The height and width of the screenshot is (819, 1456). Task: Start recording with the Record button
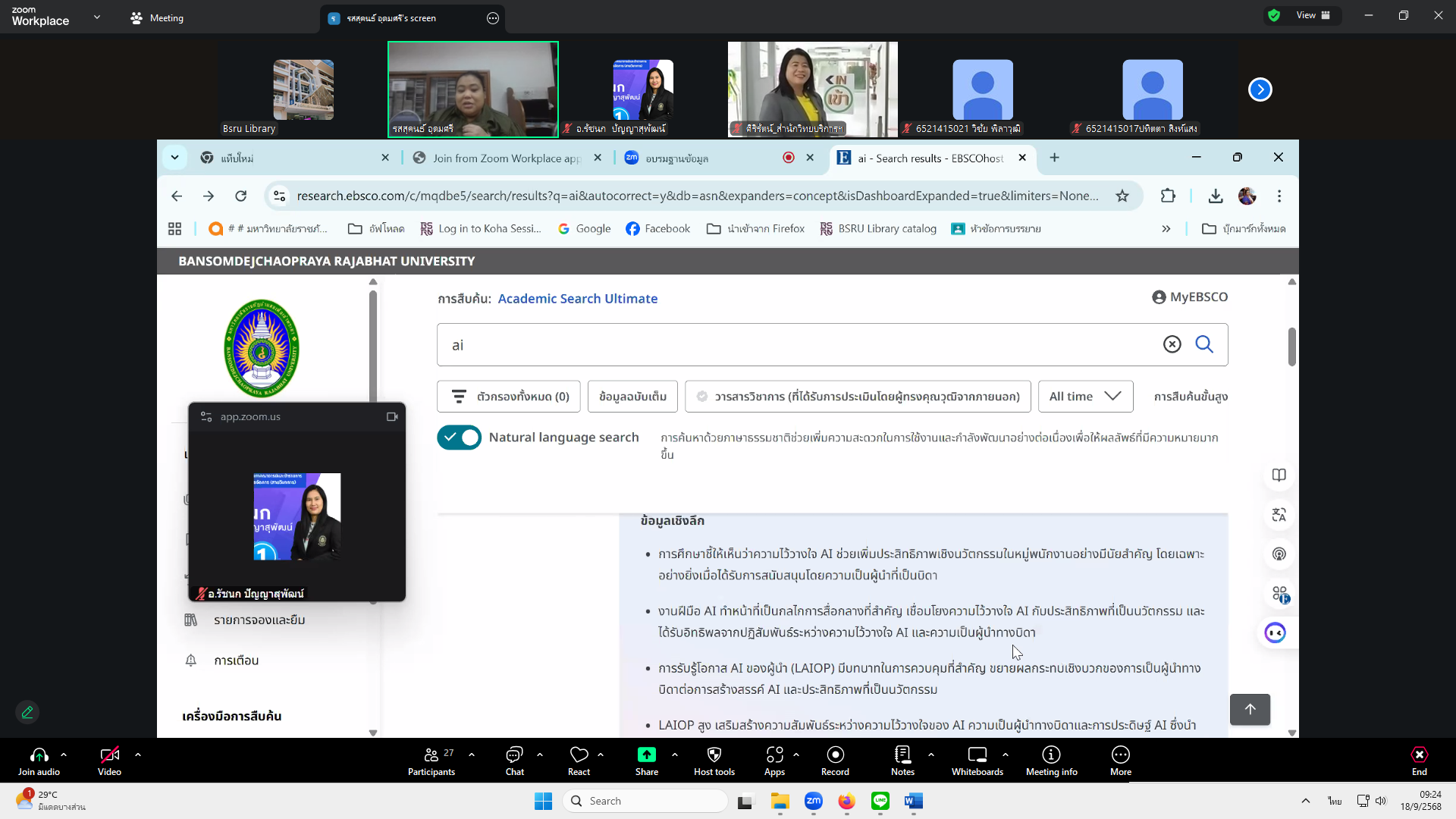[x=835, y=761]
